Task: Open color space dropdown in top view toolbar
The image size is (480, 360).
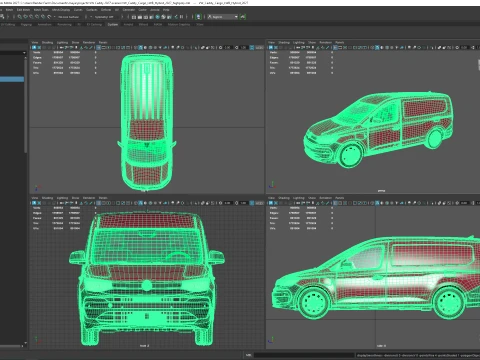Action: 260,48
